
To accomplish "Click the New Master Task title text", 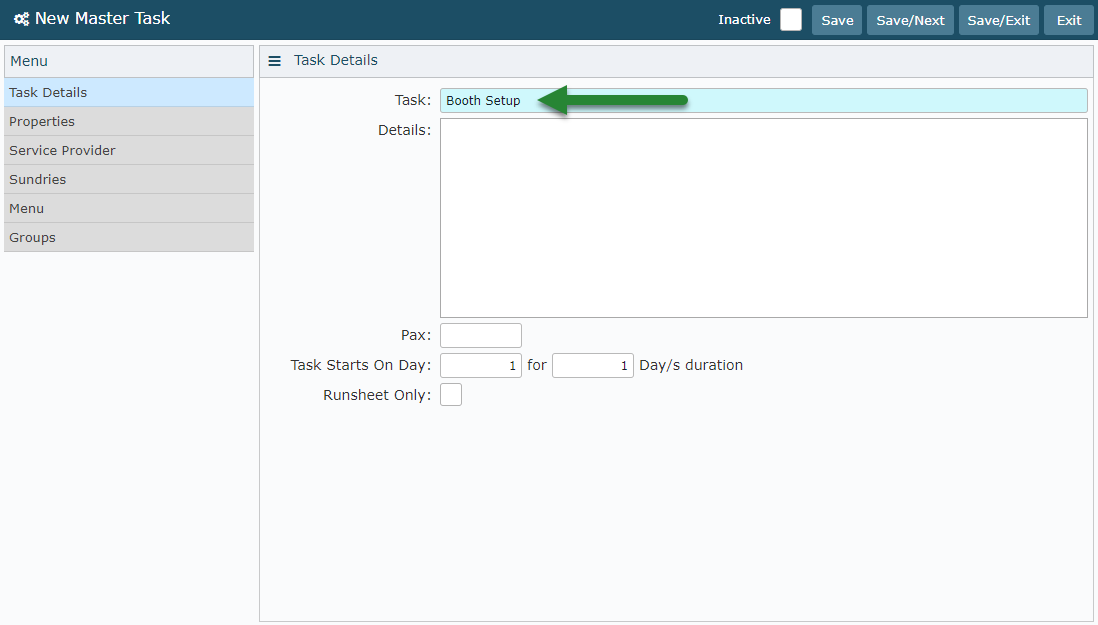I will (x=102, y=19).
